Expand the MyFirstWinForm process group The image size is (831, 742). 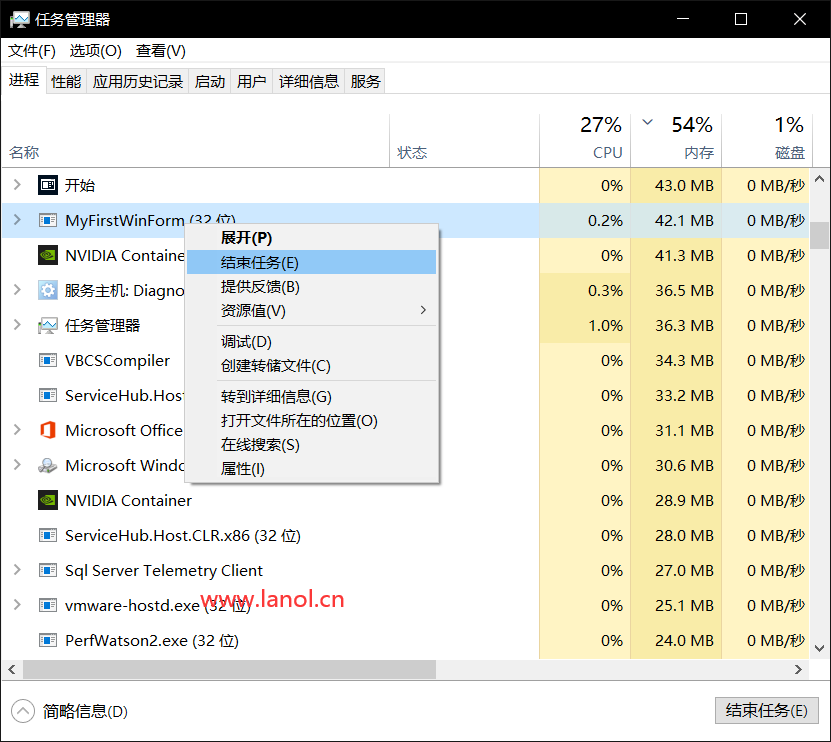[17, 219]
